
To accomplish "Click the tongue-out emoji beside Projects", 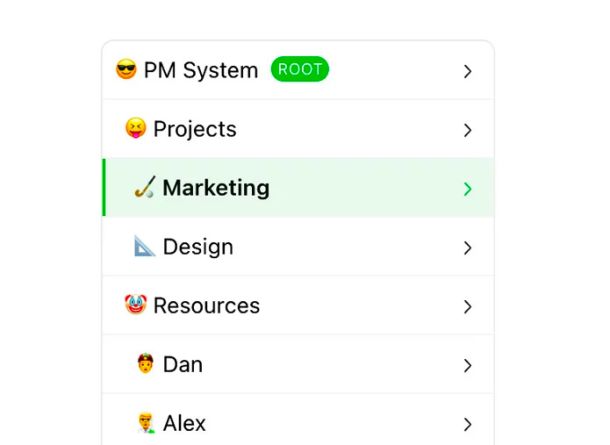I will point(136,128).
